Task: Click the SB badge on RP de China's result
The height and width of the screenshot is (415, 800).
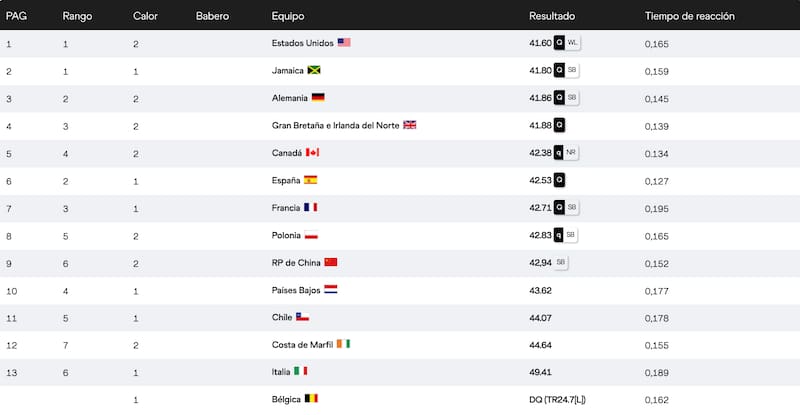Action: click(x=561, y=262)
